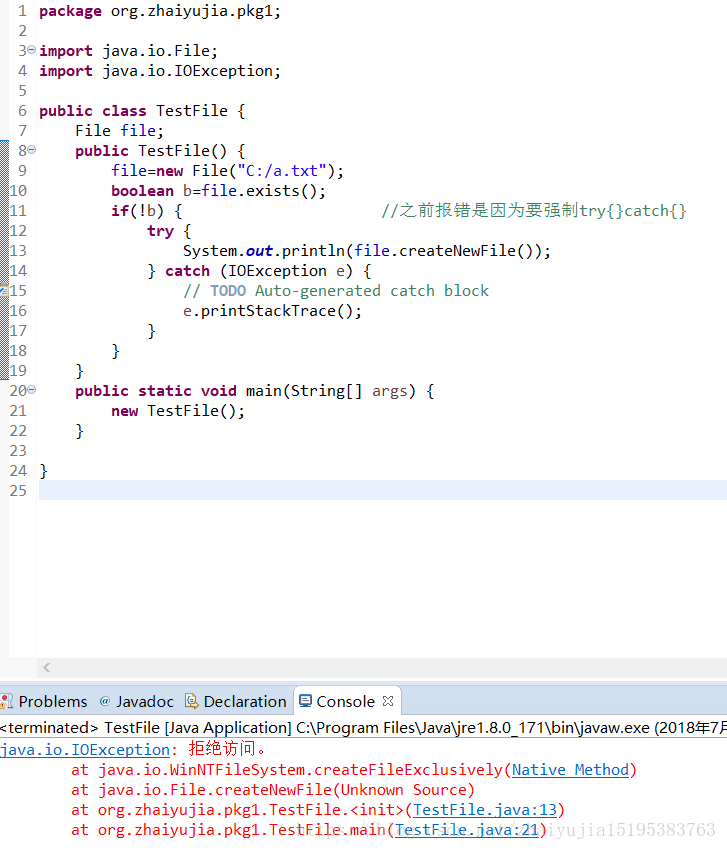Click the Javadoc @ icon
727x850 pixels.
coord(105,701)
